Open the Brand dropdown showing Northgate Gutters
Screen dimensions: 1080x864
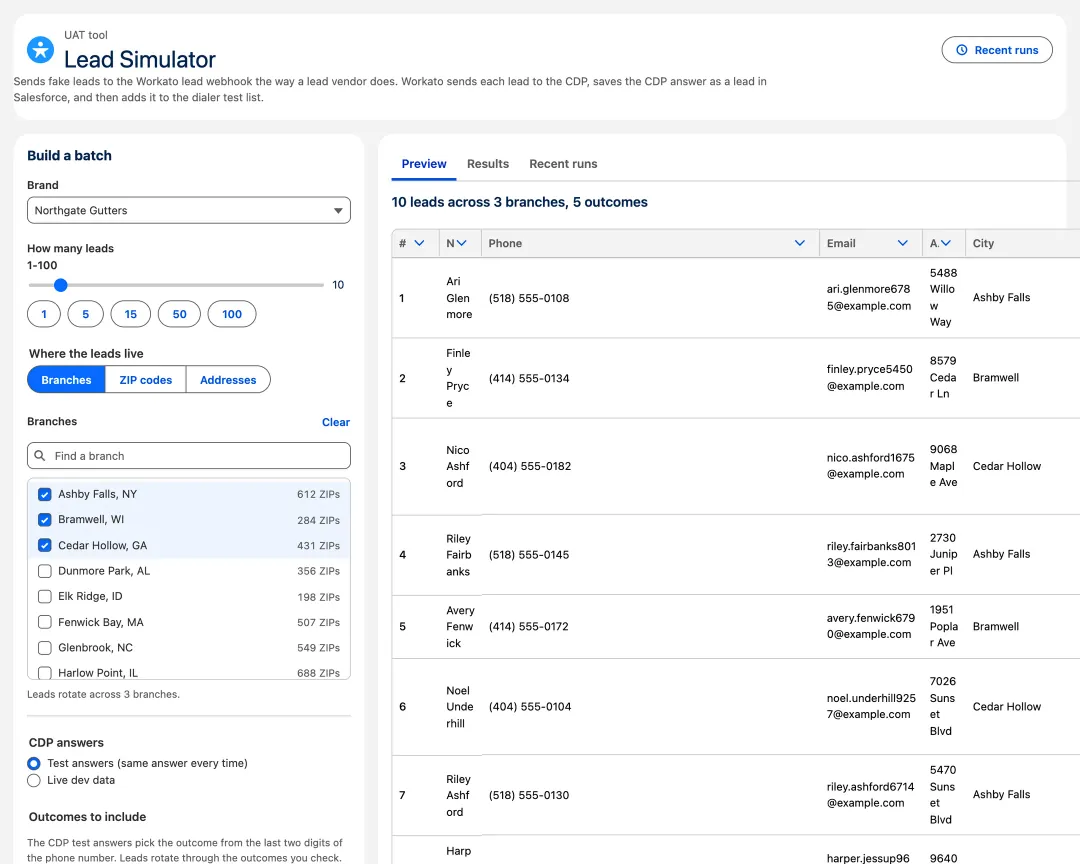click(x=189, y=210)
